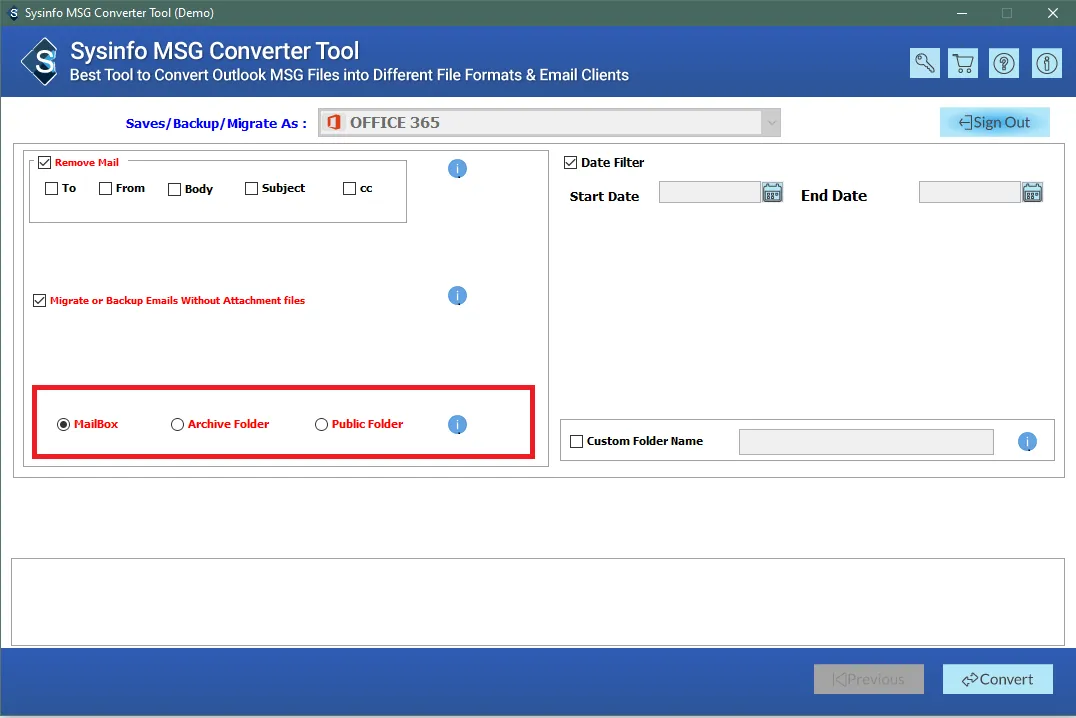This screenshot has height=718, width=1076.
Task: Check the Subject checkbox
Action: 251,188
